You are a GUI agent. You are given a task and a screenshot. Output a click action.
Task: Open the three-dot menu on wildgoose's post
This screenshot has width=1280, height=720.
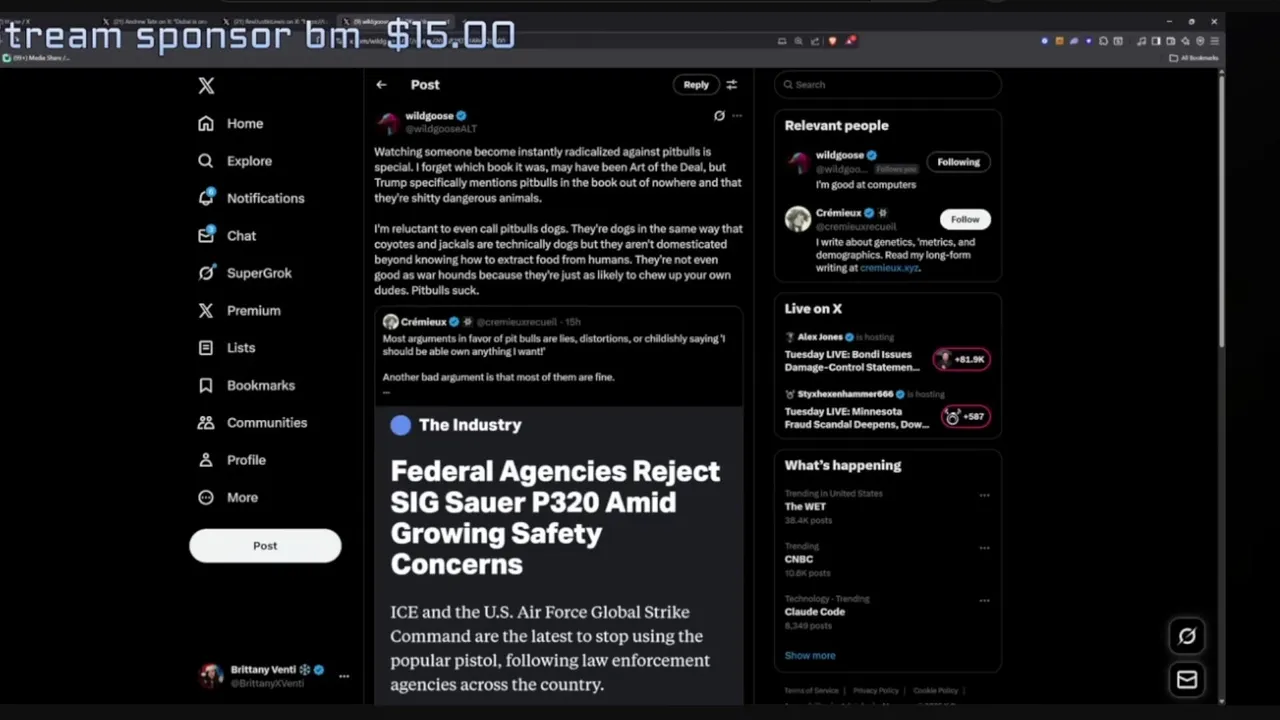(x=737, y=116)
